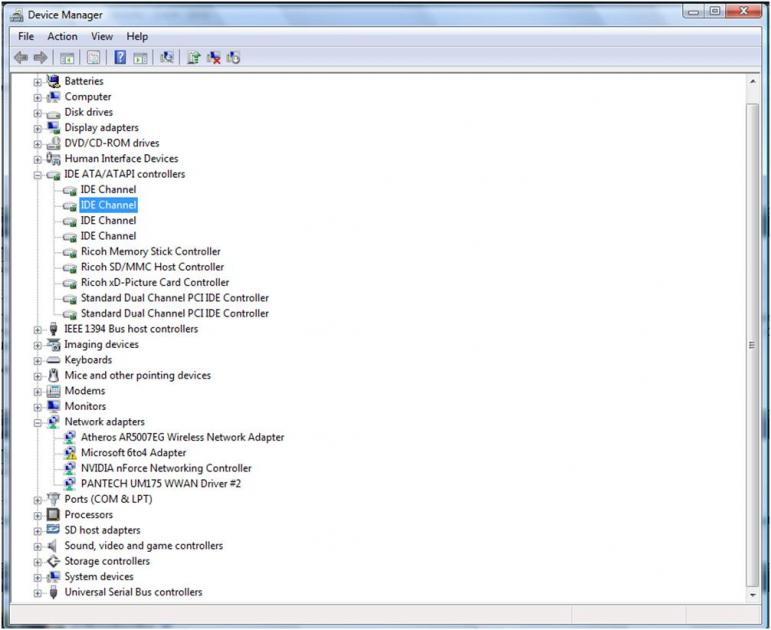Image resolution: width=771 pixels, height=630 pixels.
Task: Expand the SD host adapters node
Action: (37, 531)
